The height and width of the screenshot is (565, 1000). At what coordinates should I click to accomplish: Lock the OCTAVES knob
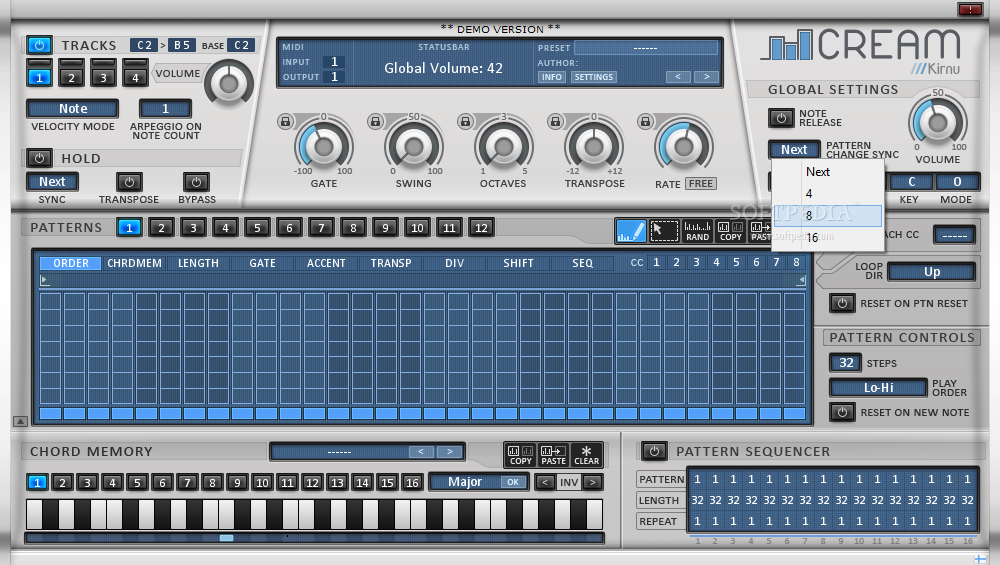[x=466, y=121]
